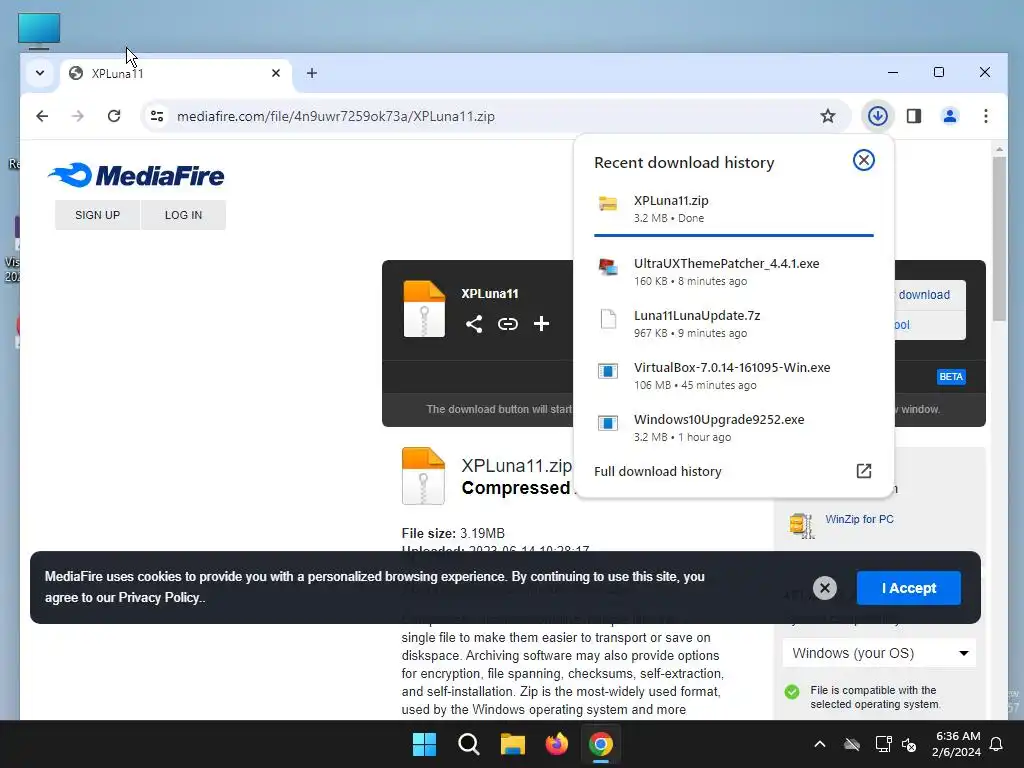Open the Windows Start menu
The image size is (1024, 768).
[x=424, y=744]
